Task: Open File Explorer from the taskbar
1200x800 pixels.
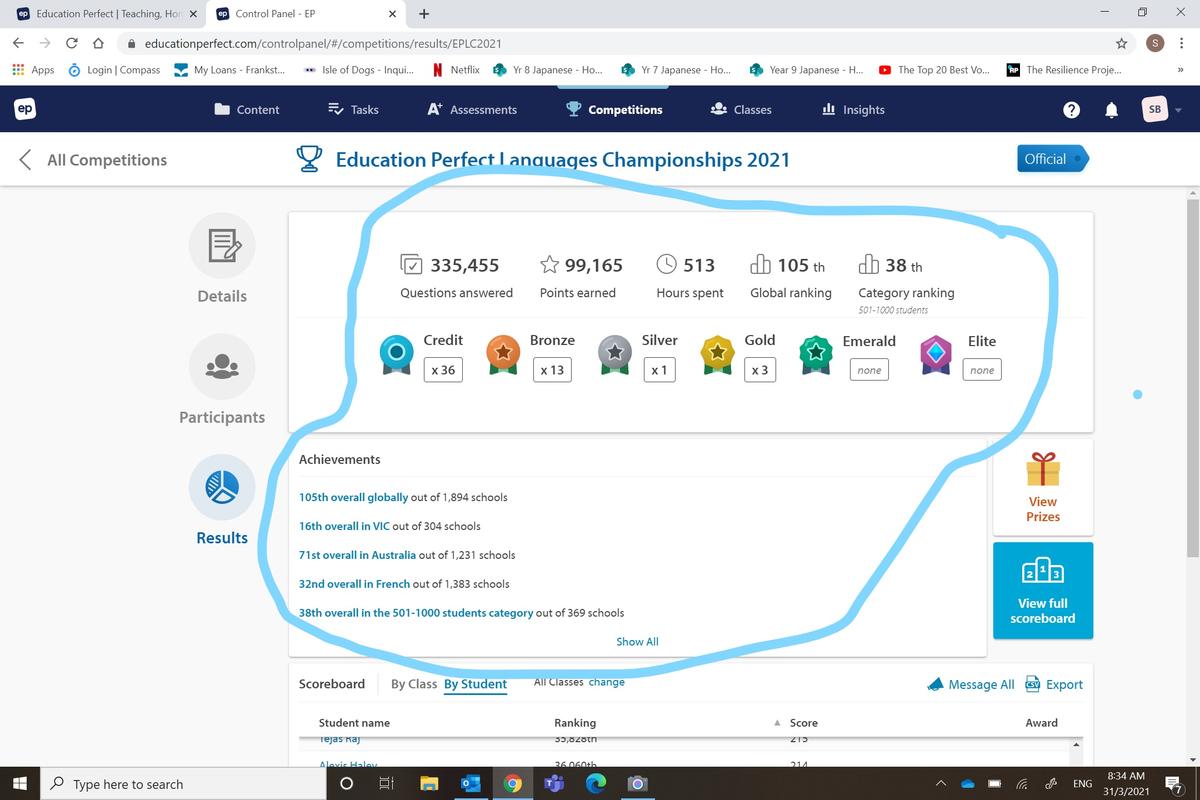Action: (x=429, y=784)
